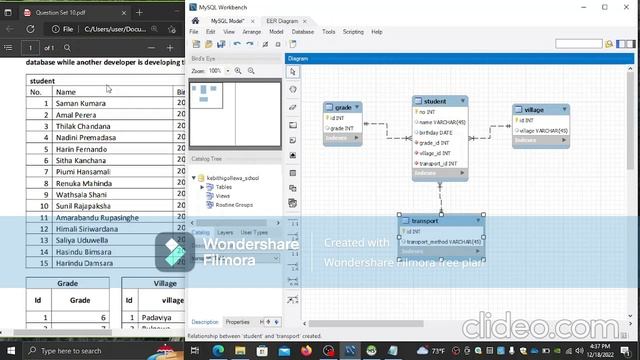Open the Description tab at the bottom
Image resolution: width=640 pixels, height=360 pixels.
click(x=205, y=322)
